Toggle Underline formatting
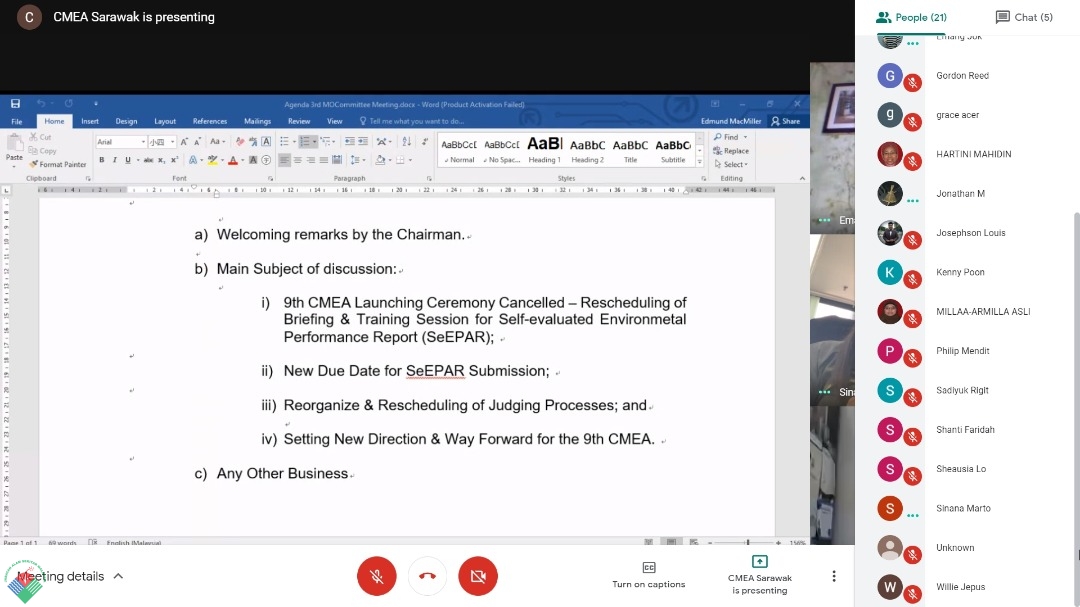This screenshot has height=607, width=1080. tap(127, 160)
